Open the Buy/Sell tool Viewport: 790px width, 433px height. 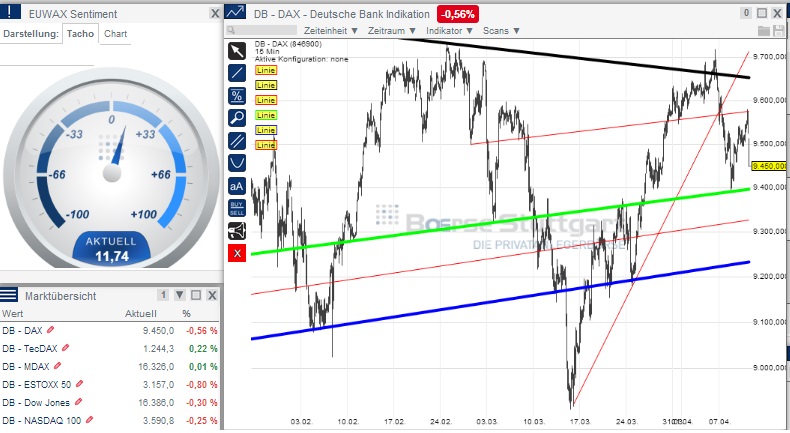point(237,208)
